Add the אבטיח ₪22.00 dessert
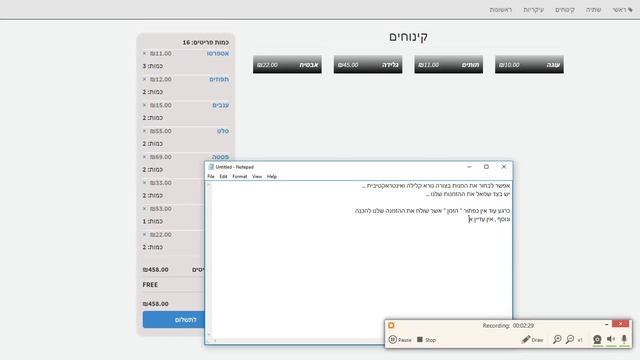This screenshot has height=360, width=640. pos(287,64)
